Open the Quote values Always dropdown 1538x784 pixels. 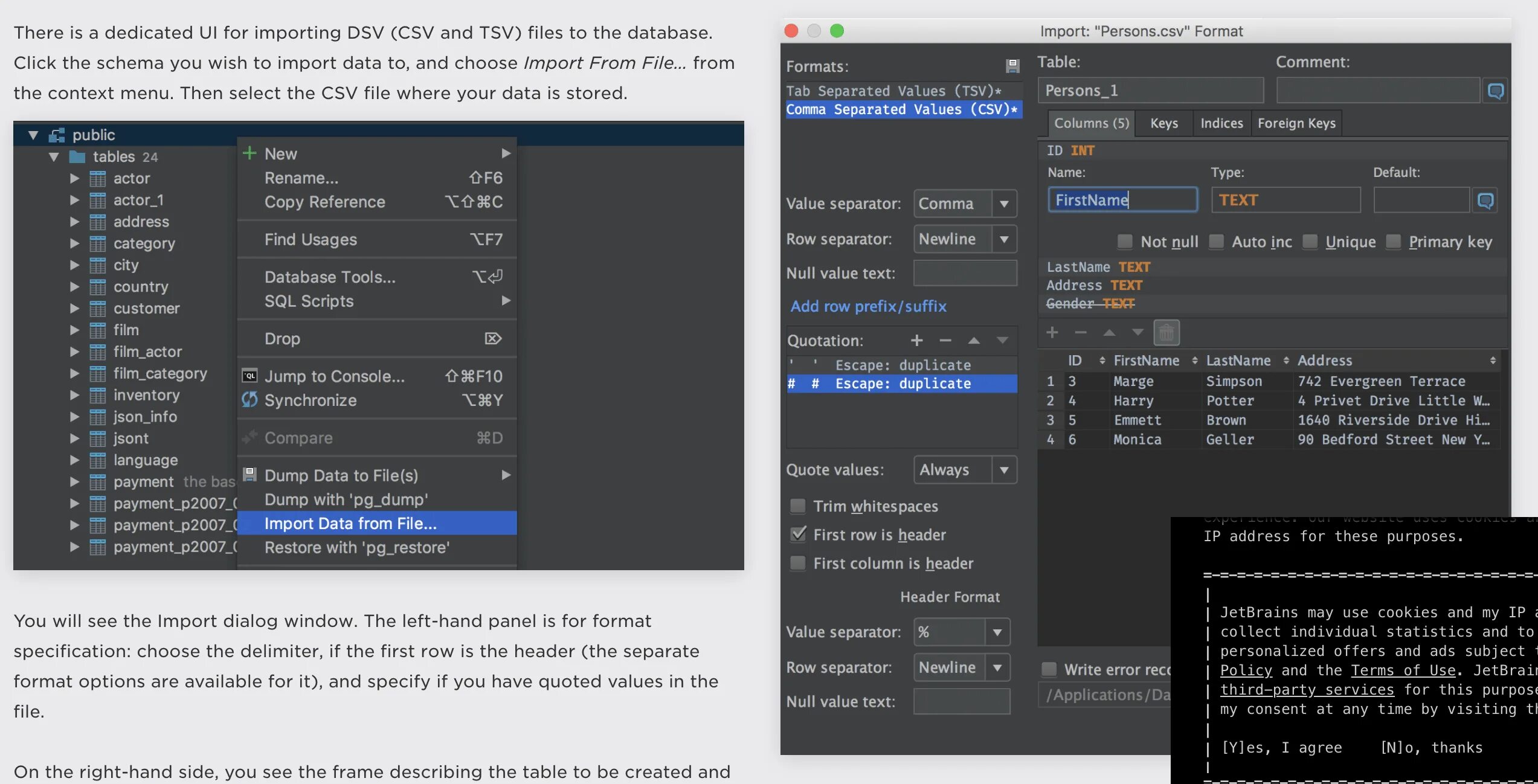(x=1003, y=470)
